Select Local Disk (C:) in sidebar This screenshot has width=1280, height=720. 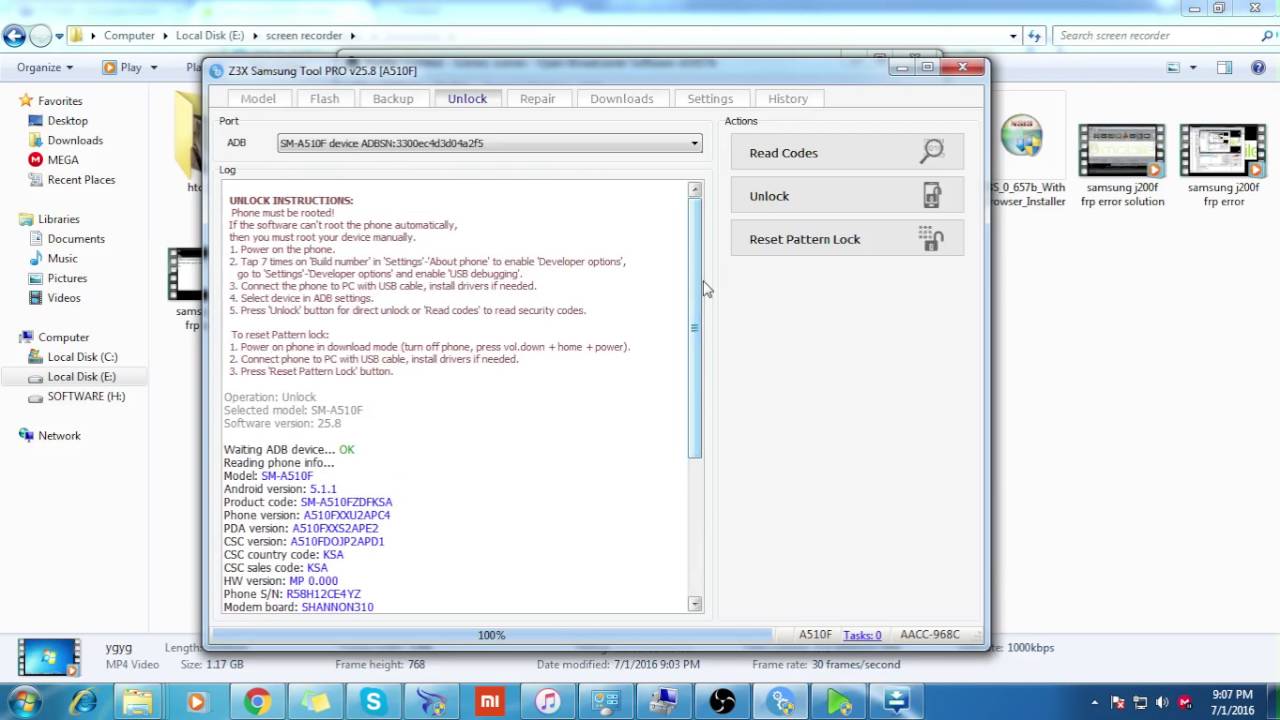pyautogui.click(x=82, y=357)
